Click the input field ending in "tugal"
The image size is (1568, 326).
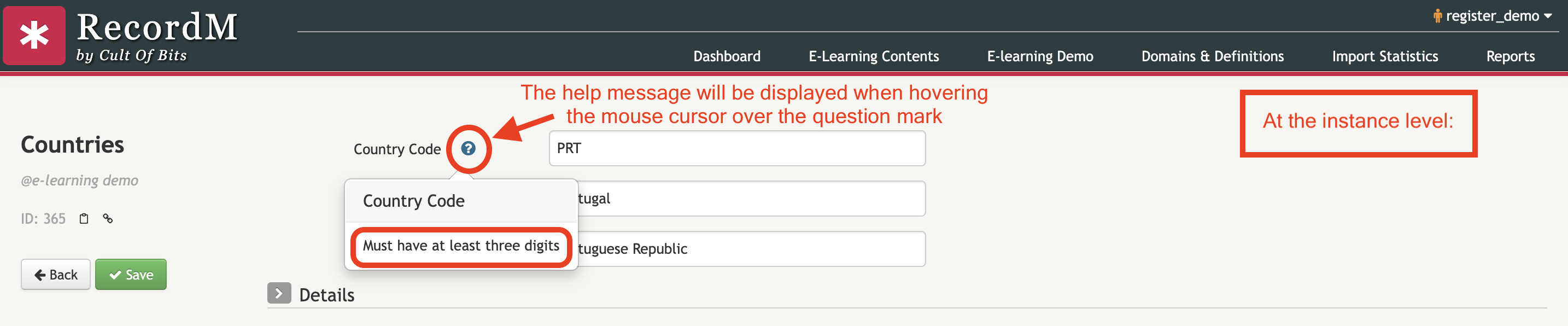coord(751,199)
